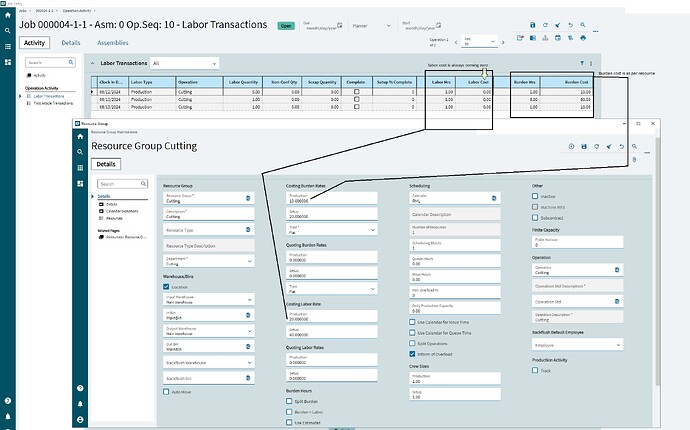This screenshot has height=430, width=690.
Task: Open the dashboard tiles icon in Job Entry sidebar
Action: [7, 62]
